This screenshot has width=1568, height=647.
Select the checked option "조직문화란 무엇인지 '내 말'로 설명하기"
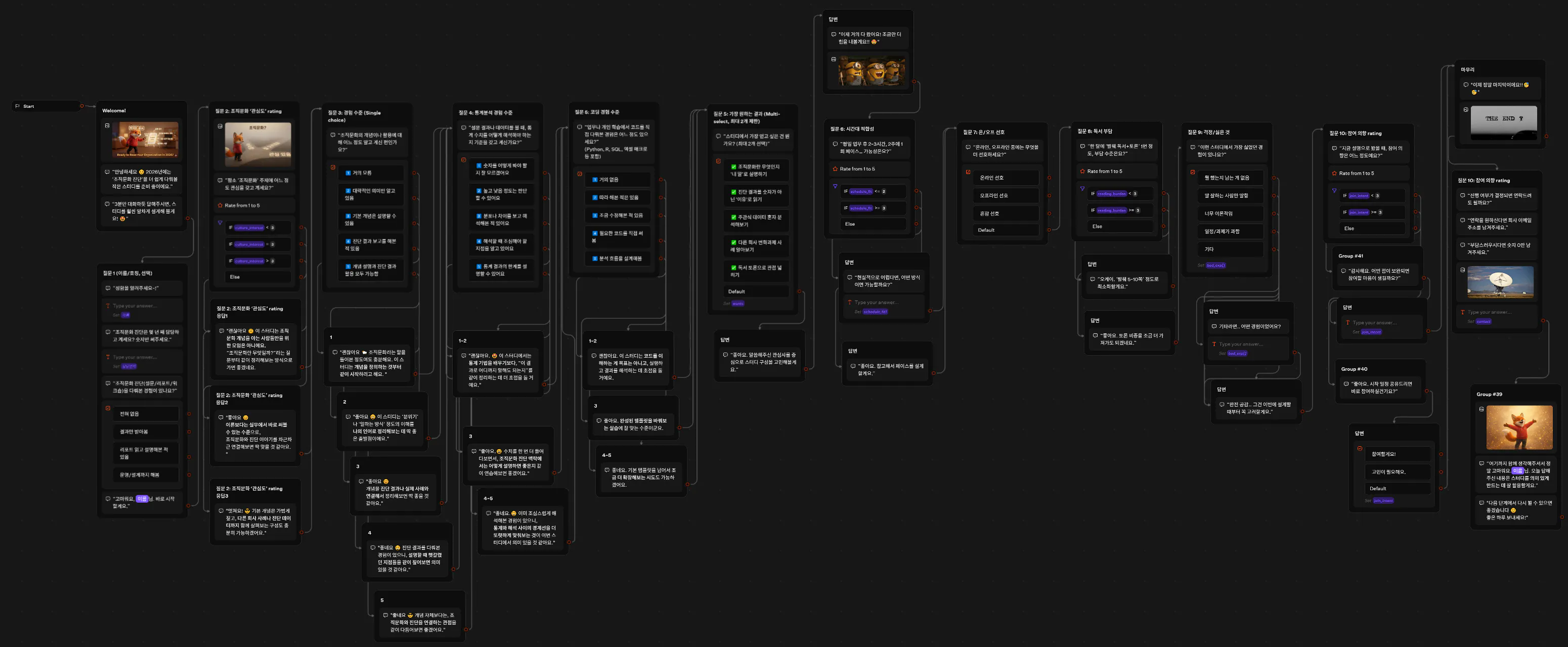click(757, 170)
